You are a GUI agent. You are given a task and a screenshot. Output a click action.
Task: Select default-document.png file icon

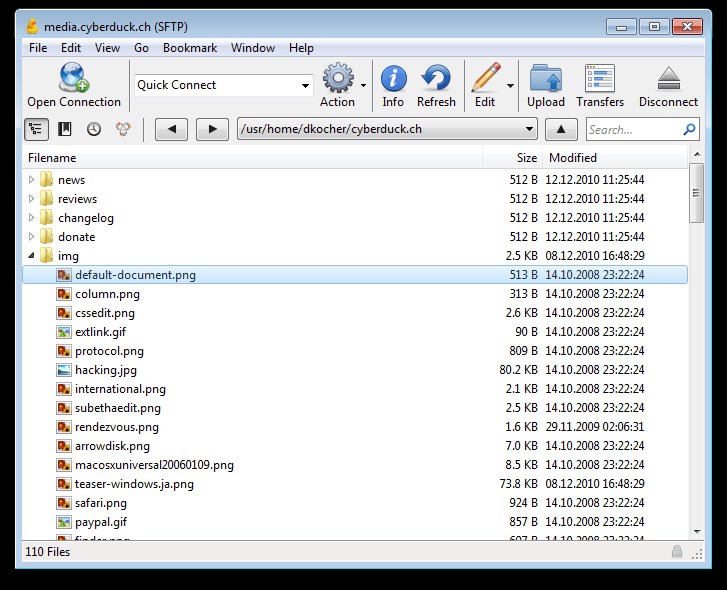(64, 275)
